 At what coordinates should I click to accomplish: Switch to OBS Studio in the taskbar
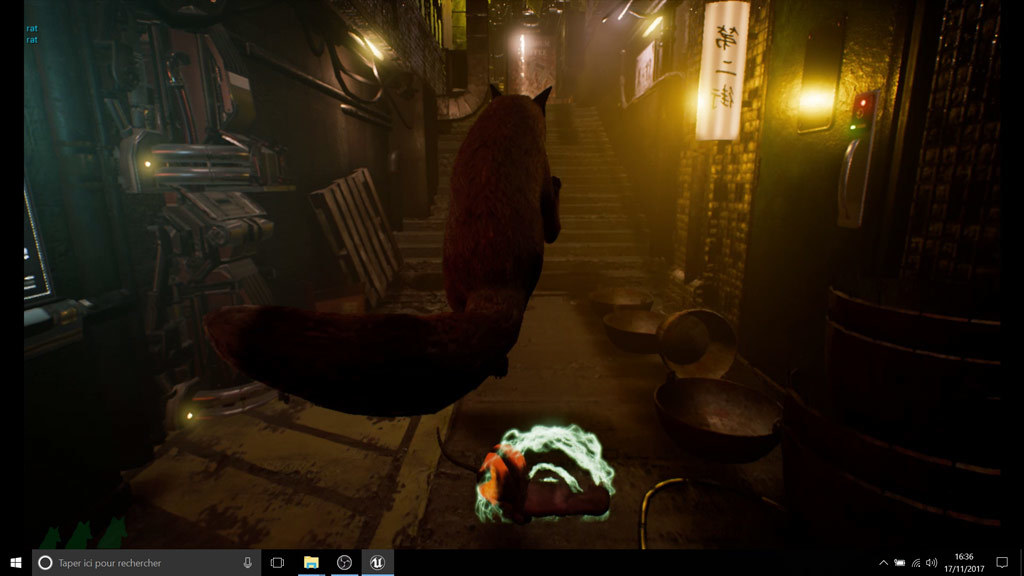[344, 562]
